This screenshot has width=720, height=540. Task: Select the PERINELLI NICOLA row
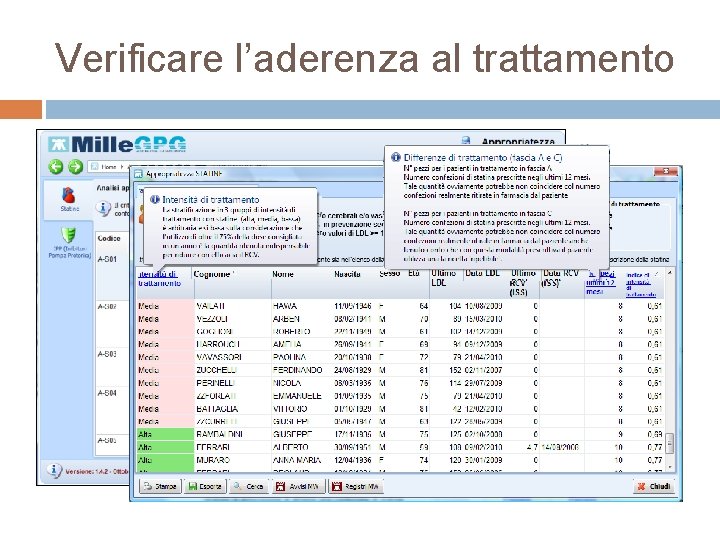tap(400, 383)
